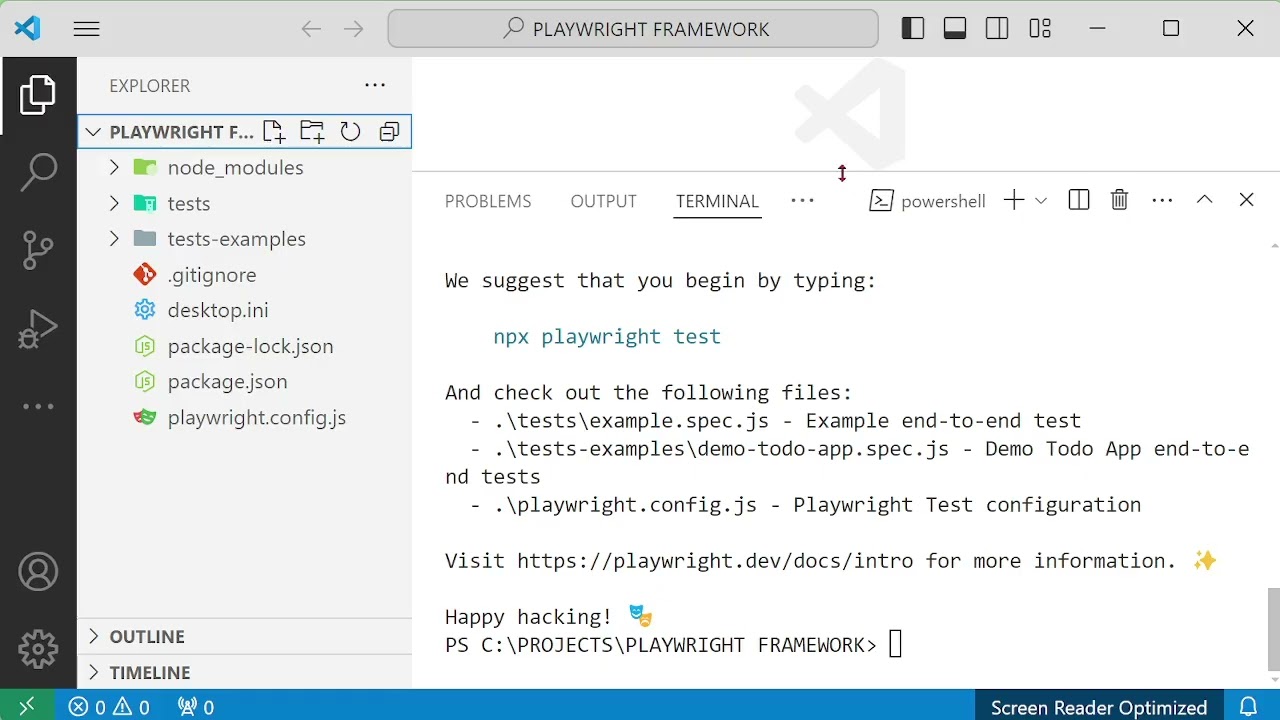The image size is (1280, 720).
Task: Click the command center search box
Action: 633,29
